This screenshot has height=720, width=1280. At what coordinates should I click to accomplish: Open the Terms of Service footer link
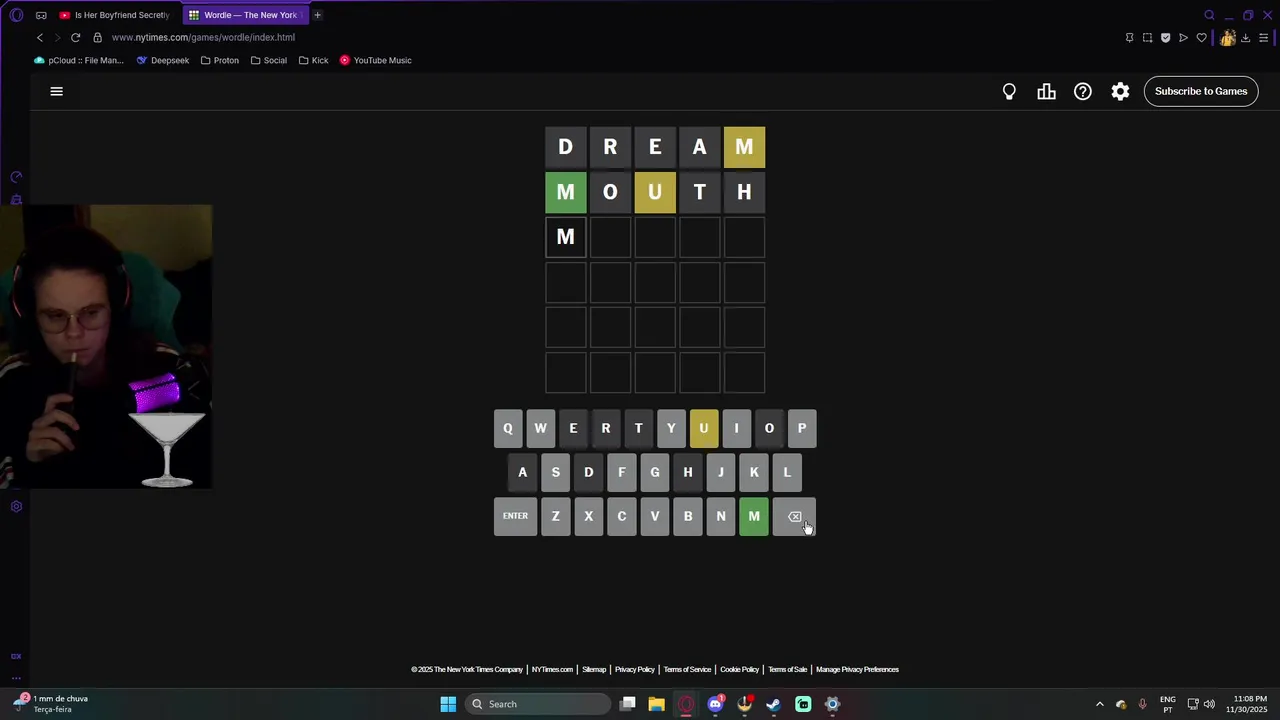687,670
